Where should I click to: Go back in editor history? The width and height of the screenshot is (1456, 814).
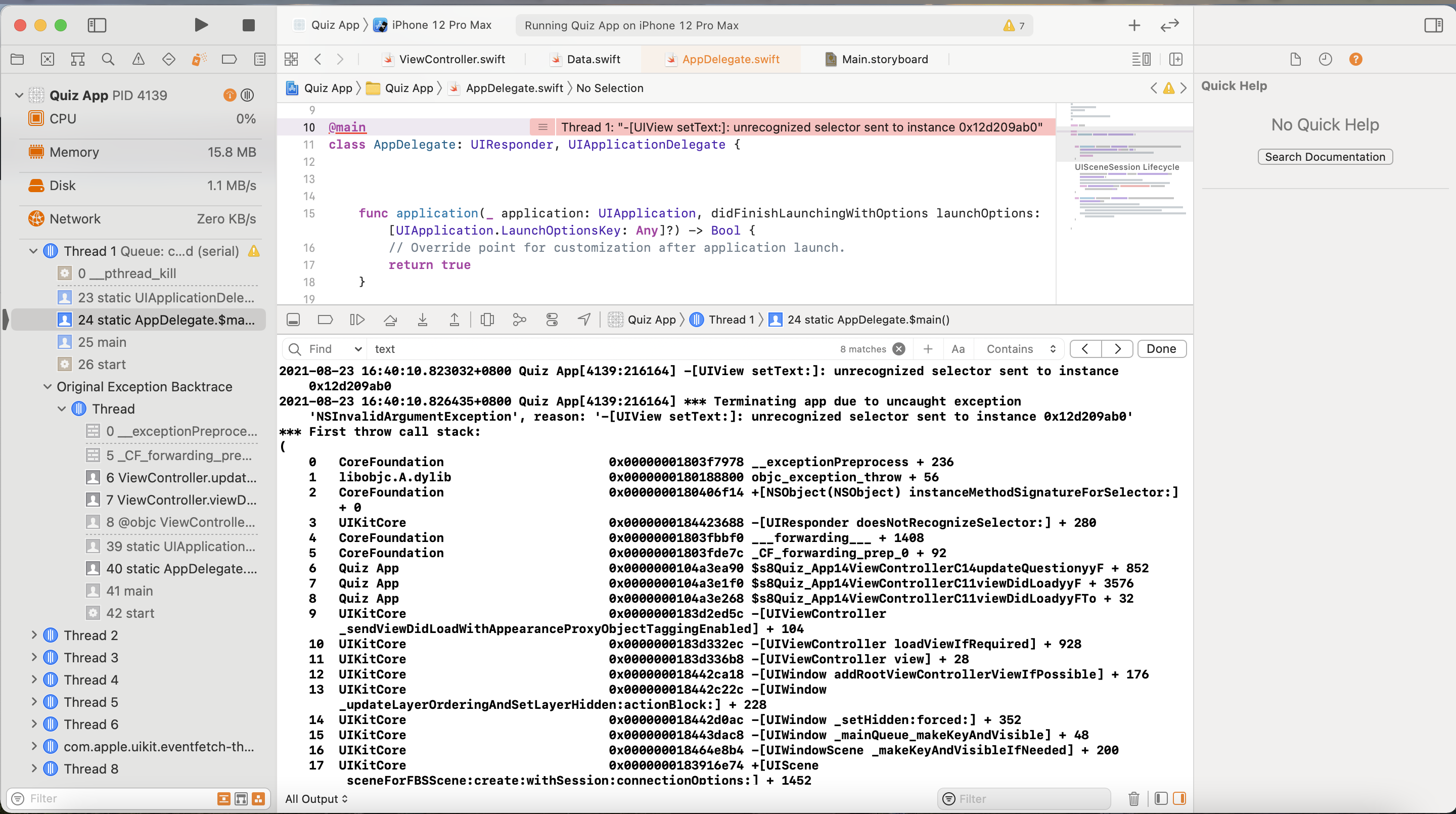click(x=318, y=59)
